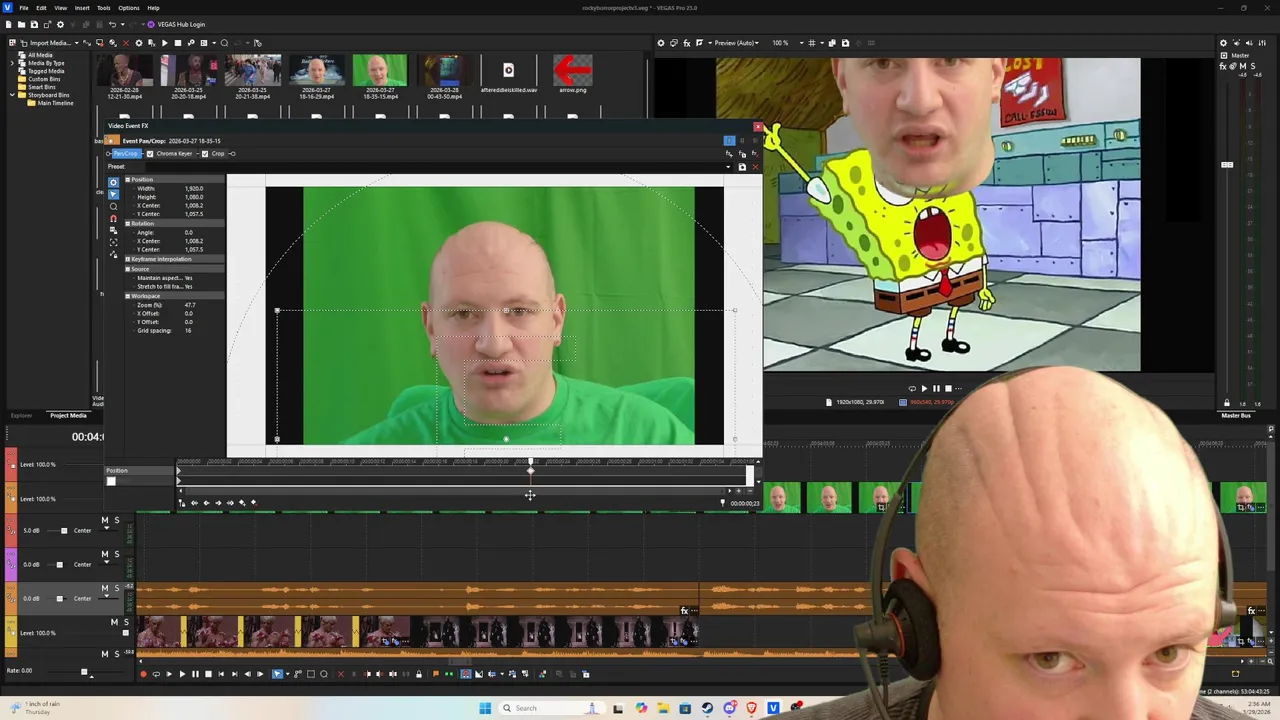Collapse the Workspace property group
Image resolution: width=1280 pixels, height=720 pixels.
(128, 296)
